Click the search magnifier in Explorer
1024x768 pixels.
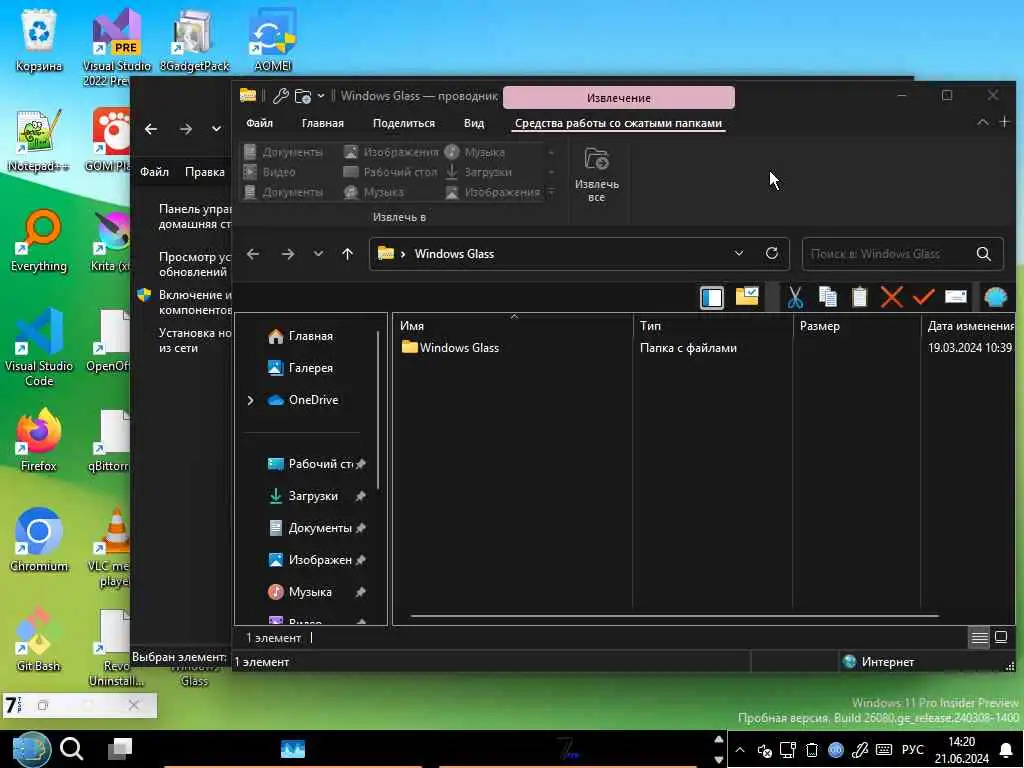click(x=984, y=254)
